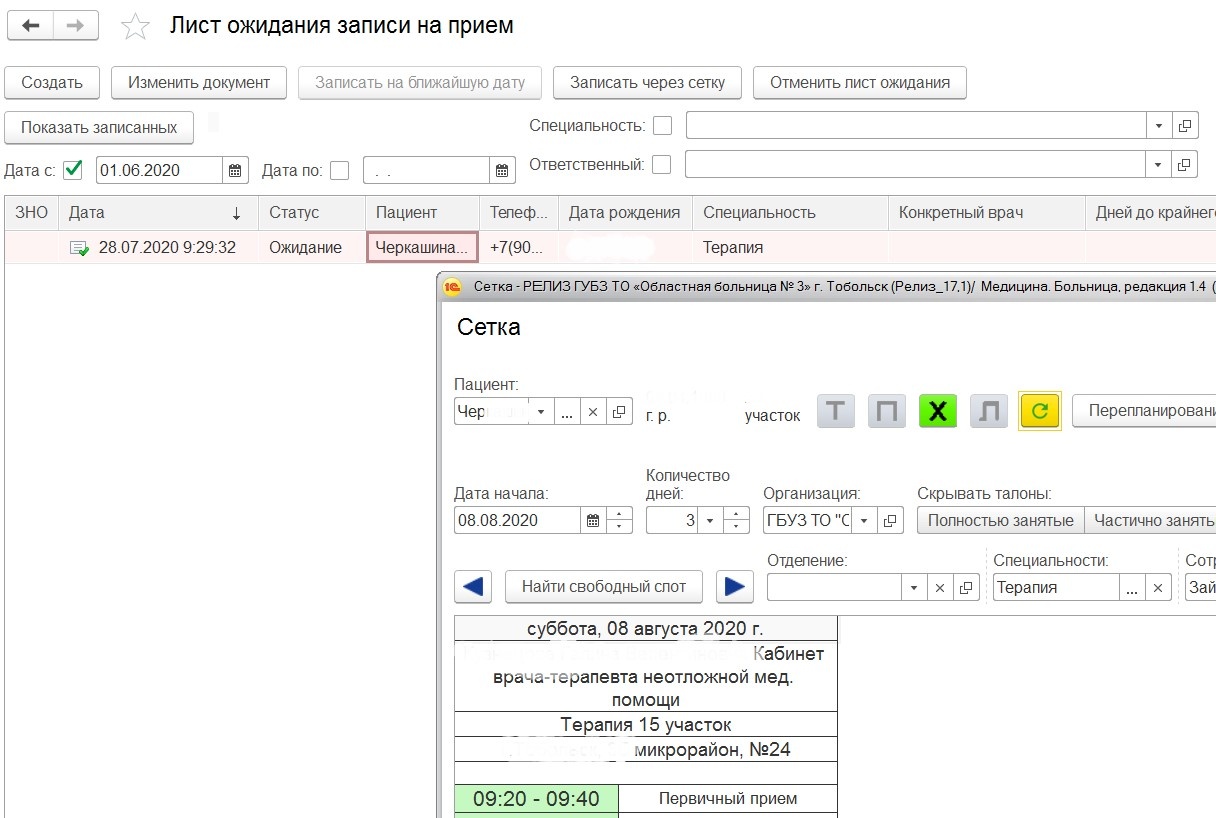Select the green 09:20 - 09:40 time slot
Screen dimensions: 1216x818
tap(536, 798)
